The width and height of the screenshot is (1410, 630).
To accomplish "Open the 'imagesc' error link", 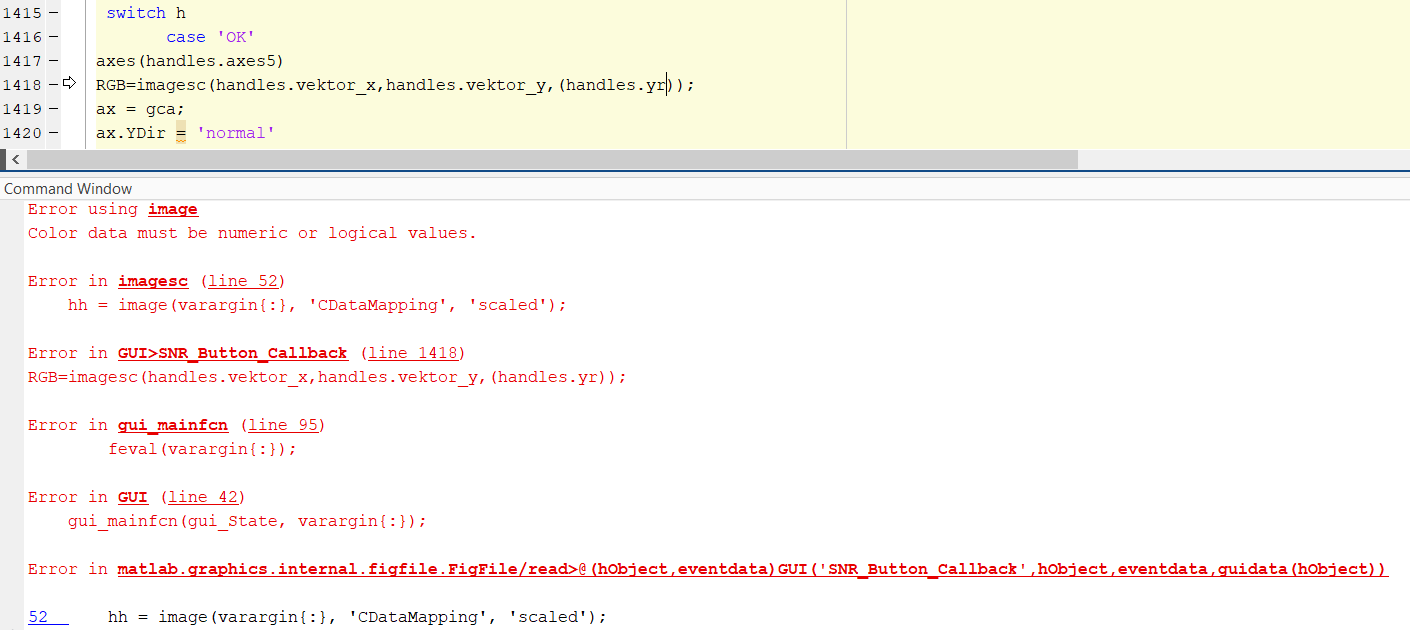I will pyautogui.click(x=152, y=281).
